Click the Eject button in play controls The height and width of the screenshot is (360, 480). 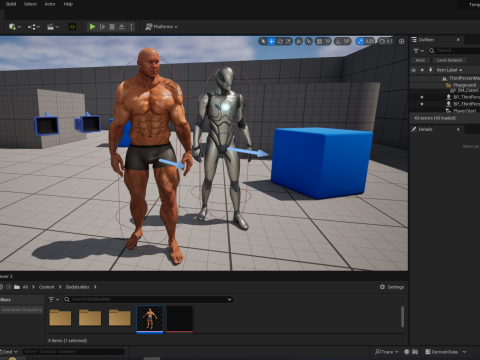(122, 27)
